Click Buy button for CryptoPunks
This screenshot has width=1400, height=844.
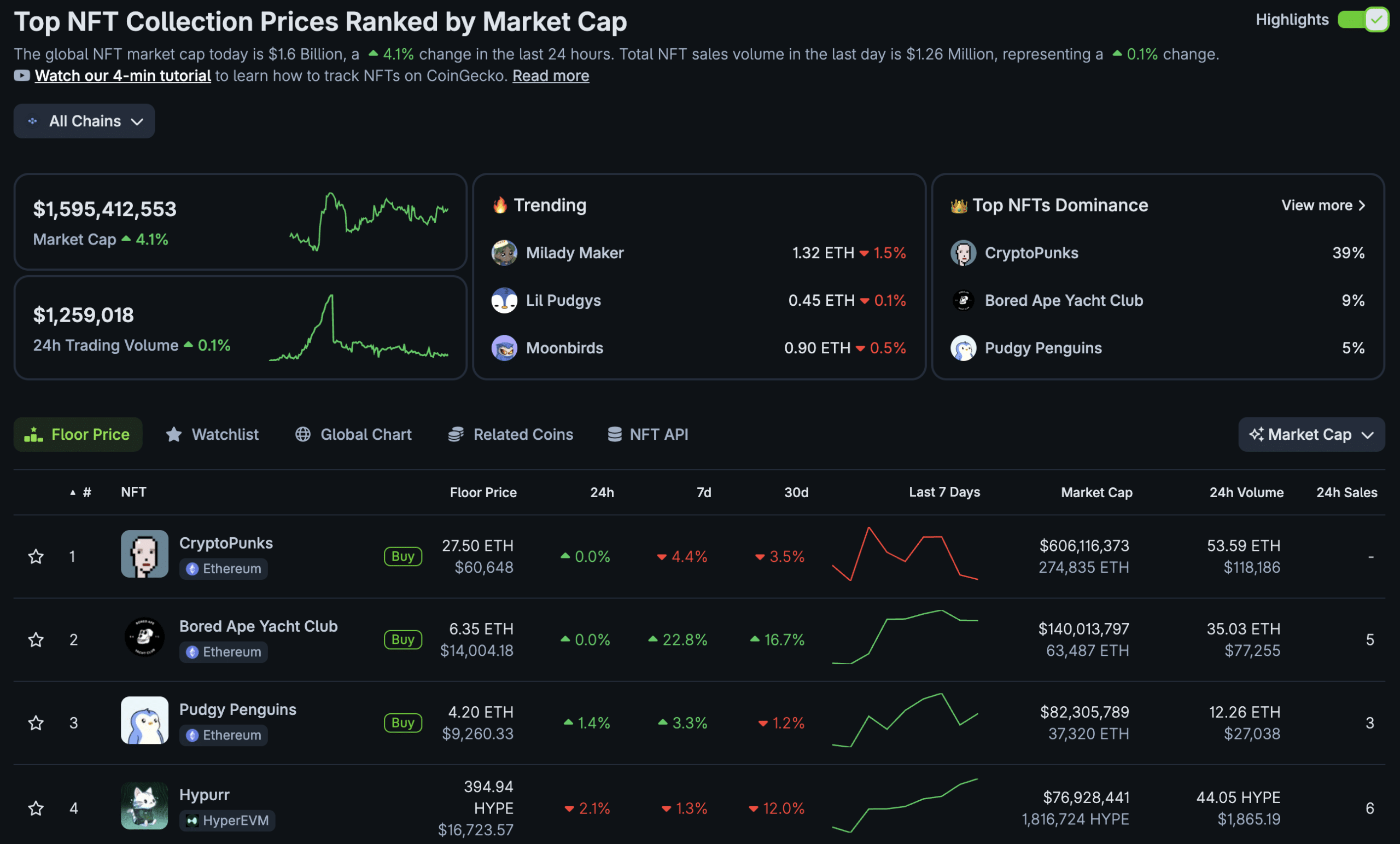tap(403, 556)
